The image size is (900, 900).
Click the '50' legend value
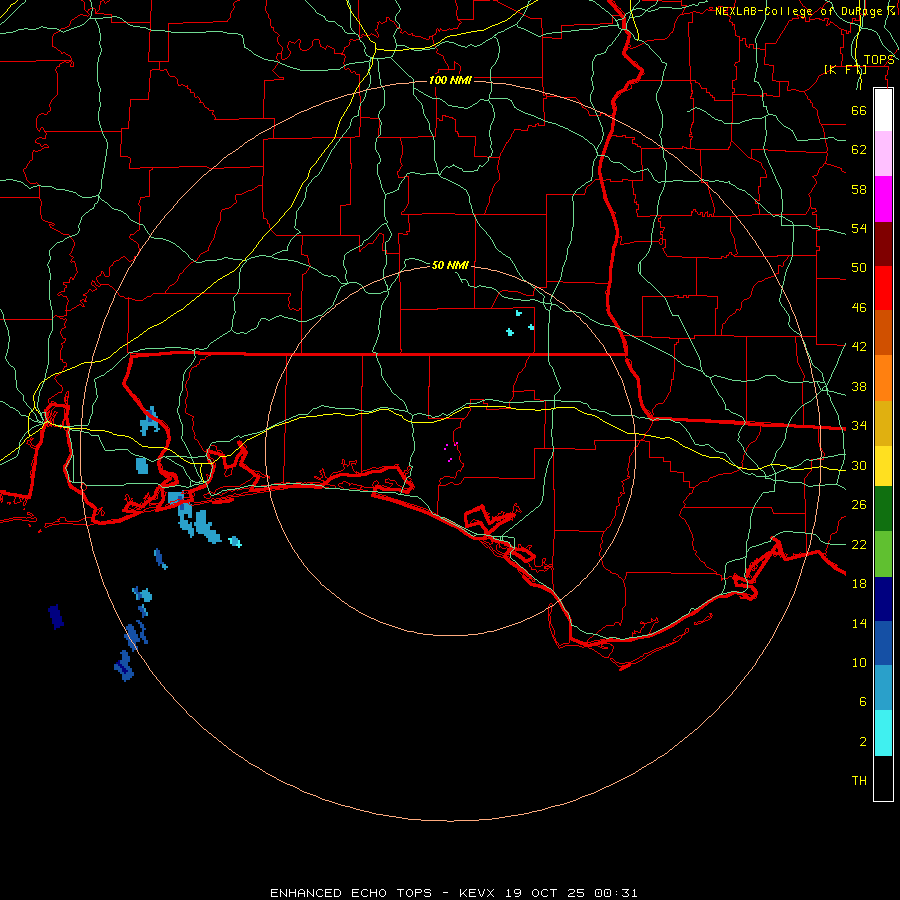859,268
